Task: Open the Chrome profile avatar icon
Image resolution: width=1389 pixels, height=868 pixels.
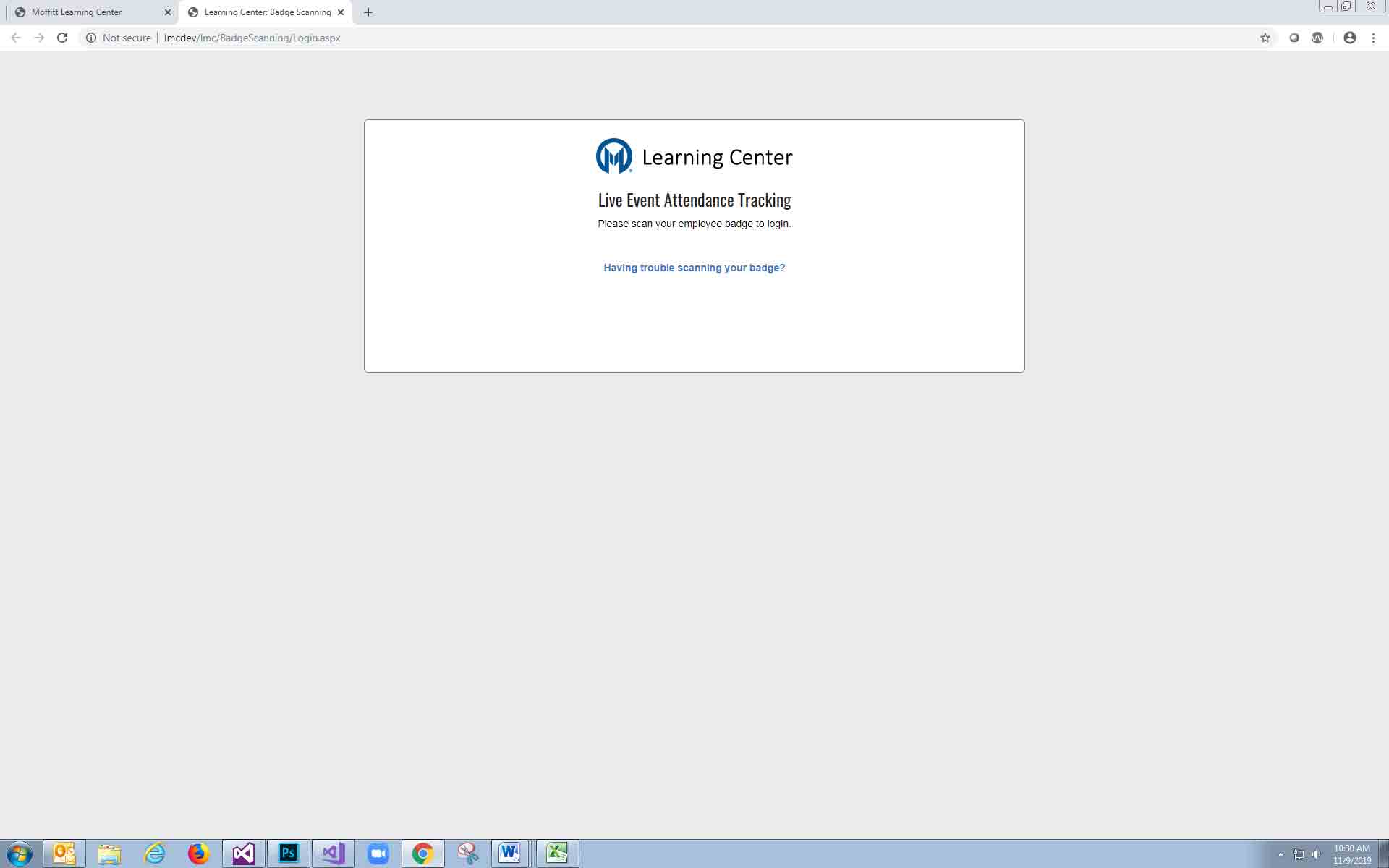Action: point(1349,38)
